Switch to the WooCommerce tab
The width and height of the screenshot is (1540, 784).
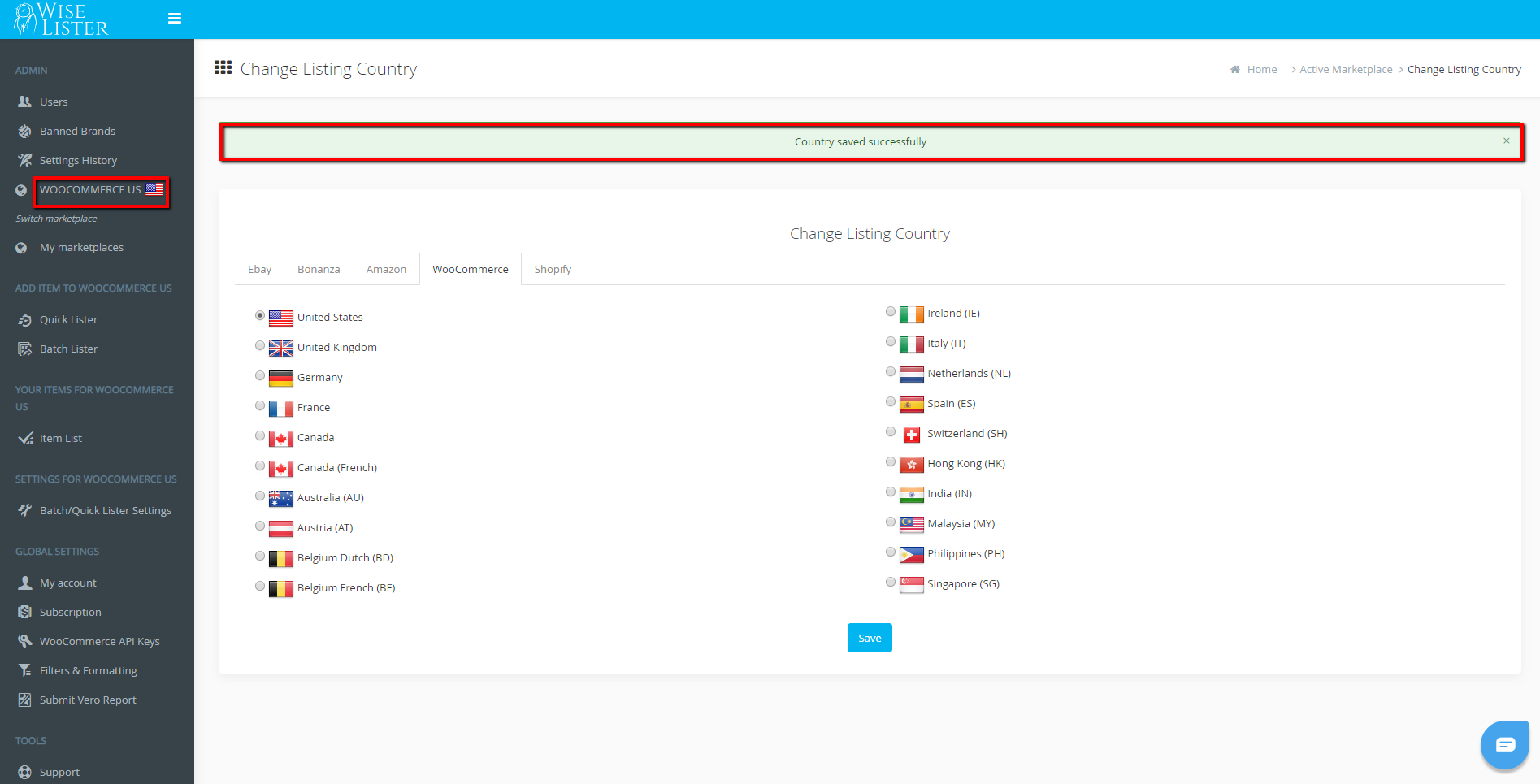[x=471, y=269]
